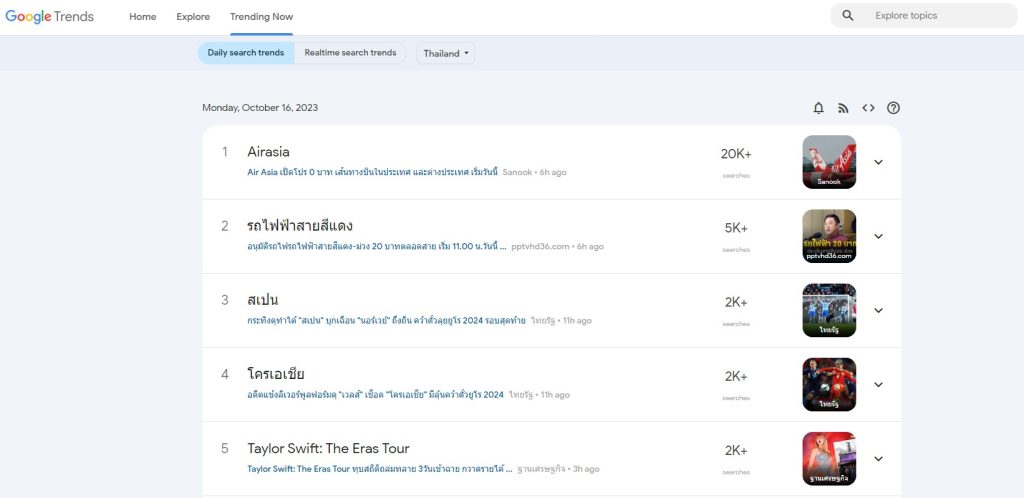The height and width of the screenshot is (498, 1024).
Task: Subscribe via the bell notification icon
Action: click(818, 108)
